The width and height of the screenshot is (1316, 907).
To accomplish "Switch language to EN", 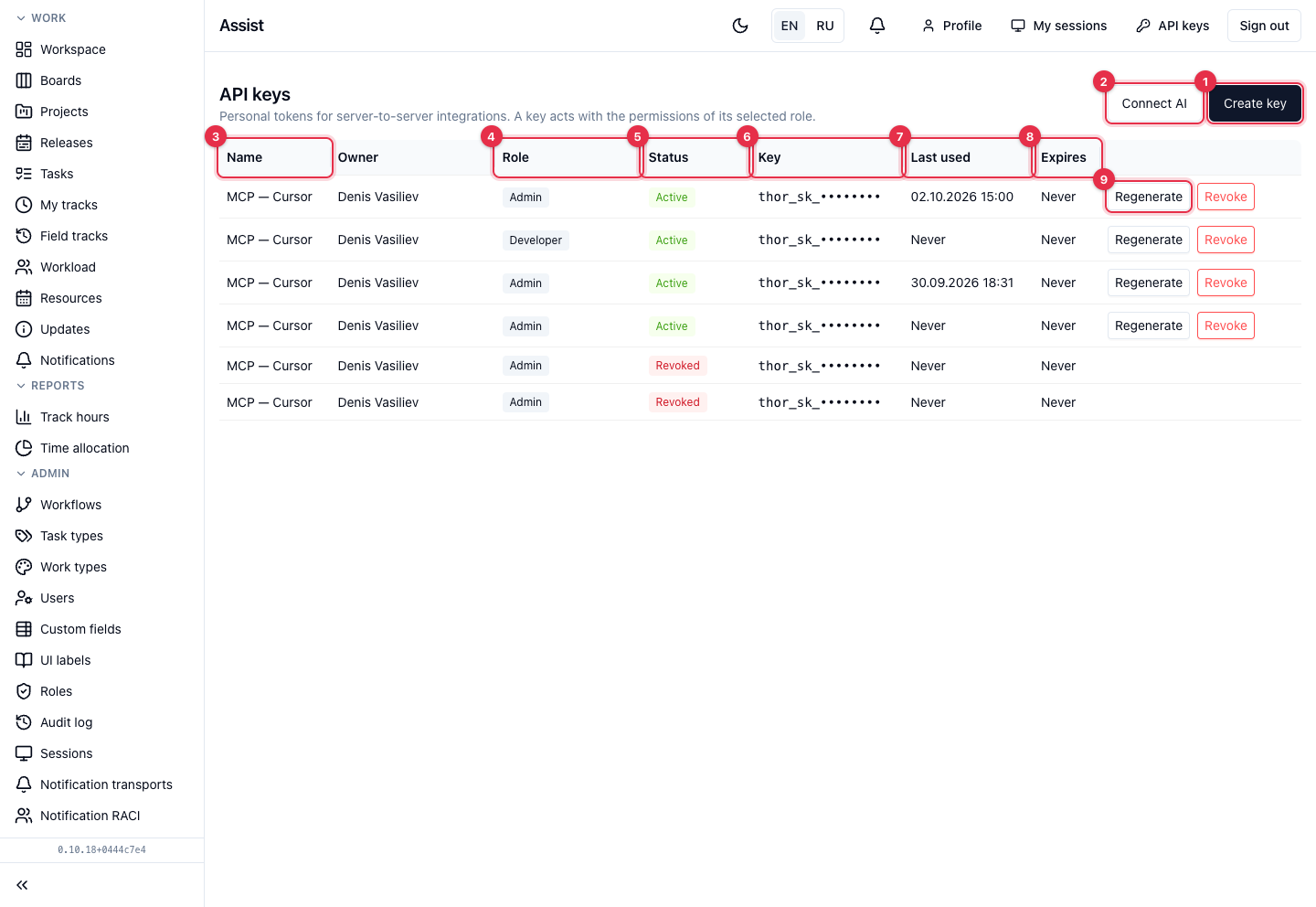I will point(790,26).
